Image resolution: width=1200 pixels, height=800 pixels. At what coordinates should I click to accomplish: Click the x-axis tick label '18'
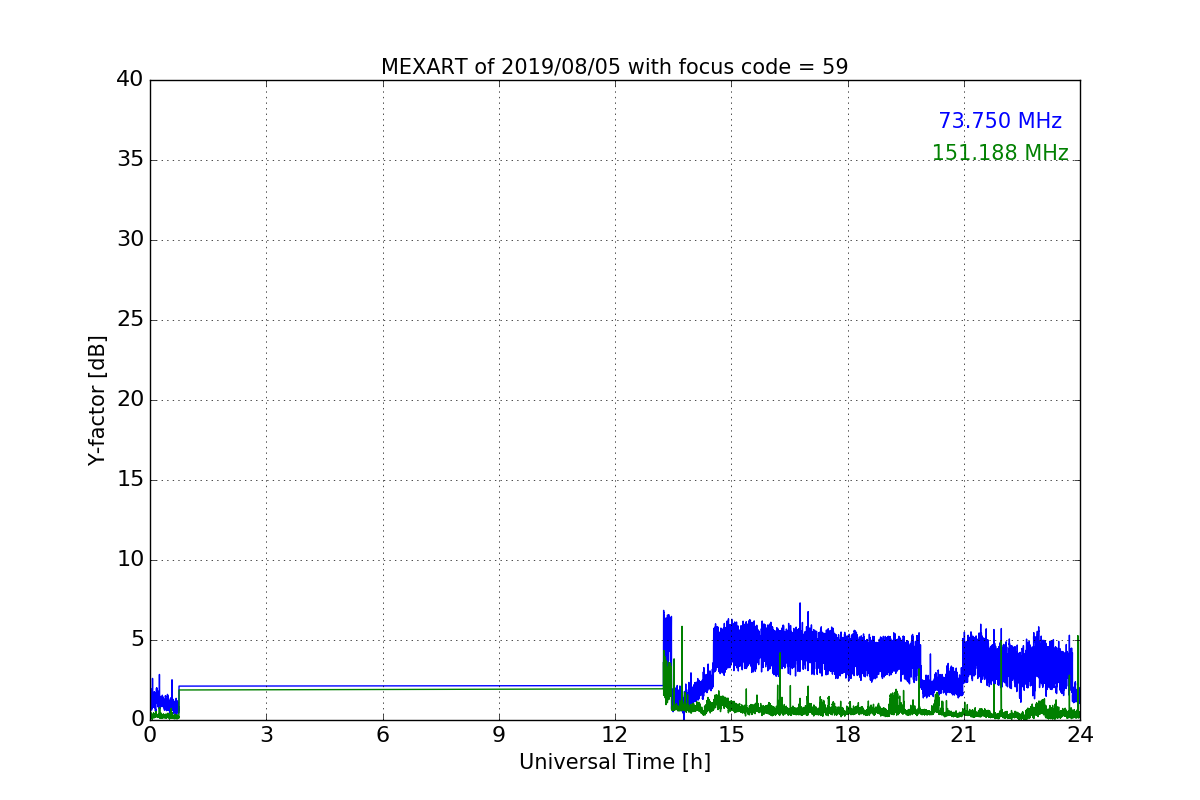tap(847, 734)
